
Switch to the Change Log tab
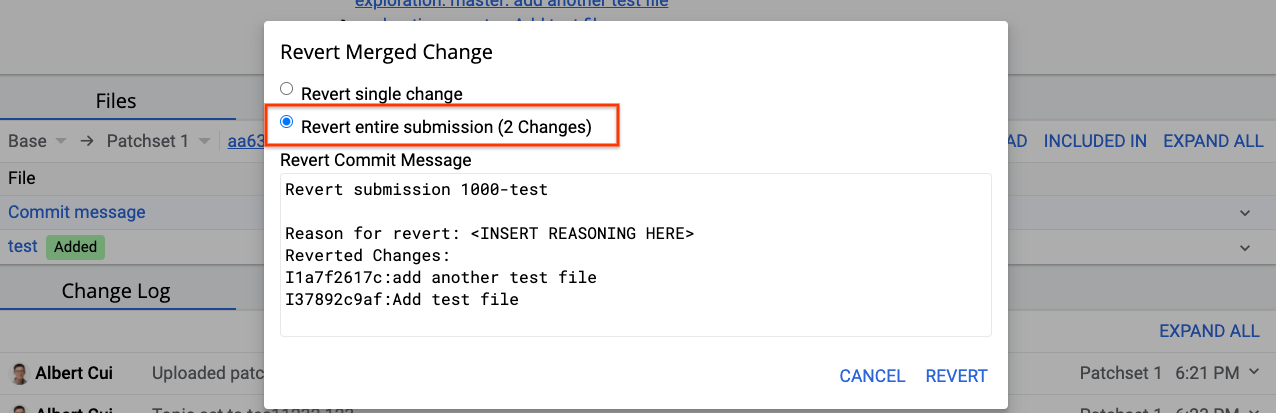pyautogui.click(x=116, y=292)
